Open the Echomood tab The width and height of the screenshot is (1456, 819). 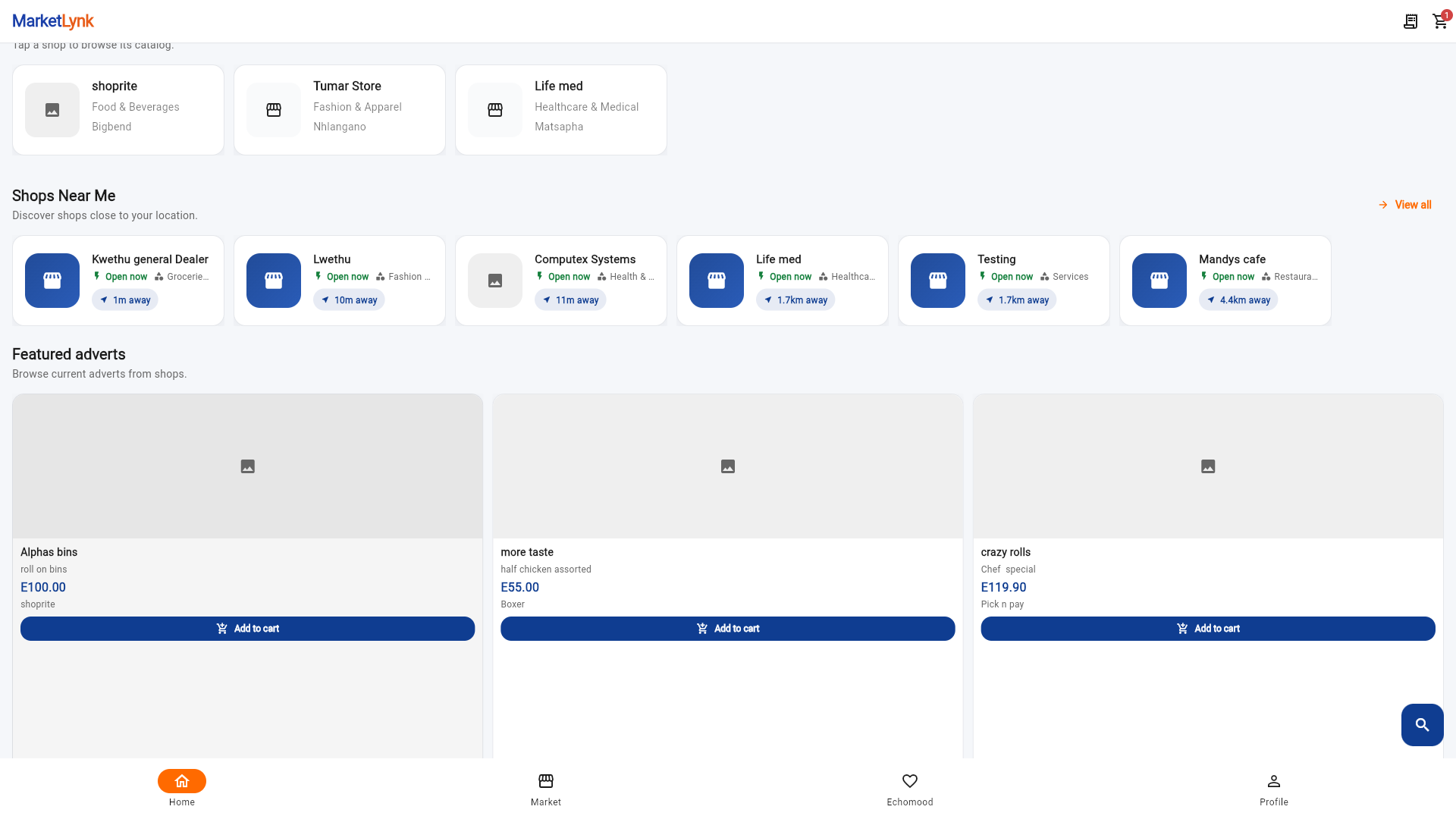[910, 789]
